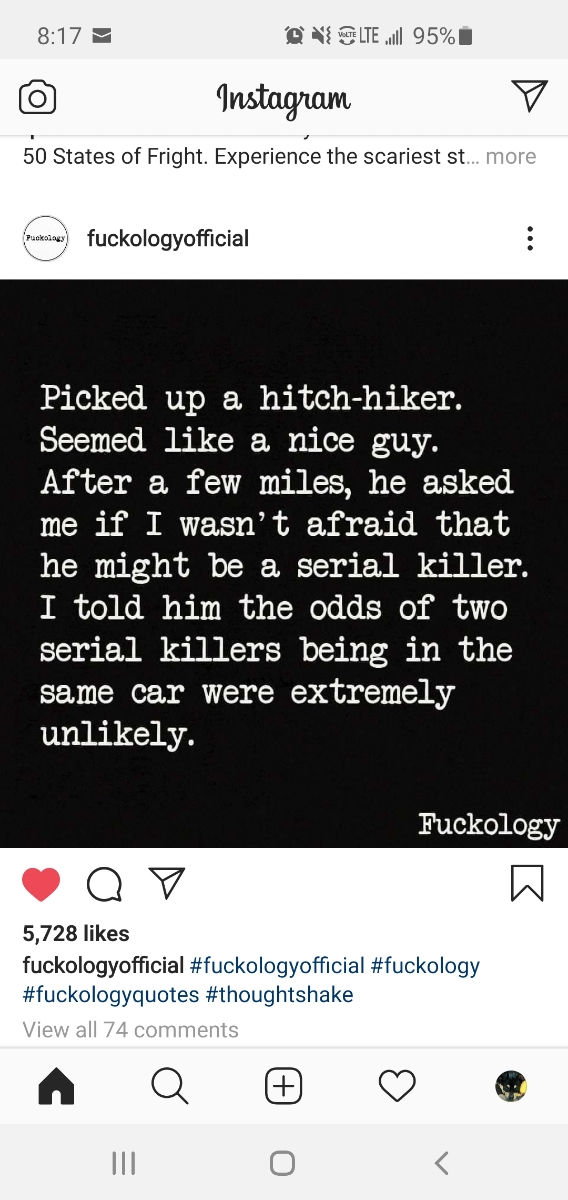Open activity heart icon in bottom bar
Screen dimensions: 568x1200
click(397, 1085)
